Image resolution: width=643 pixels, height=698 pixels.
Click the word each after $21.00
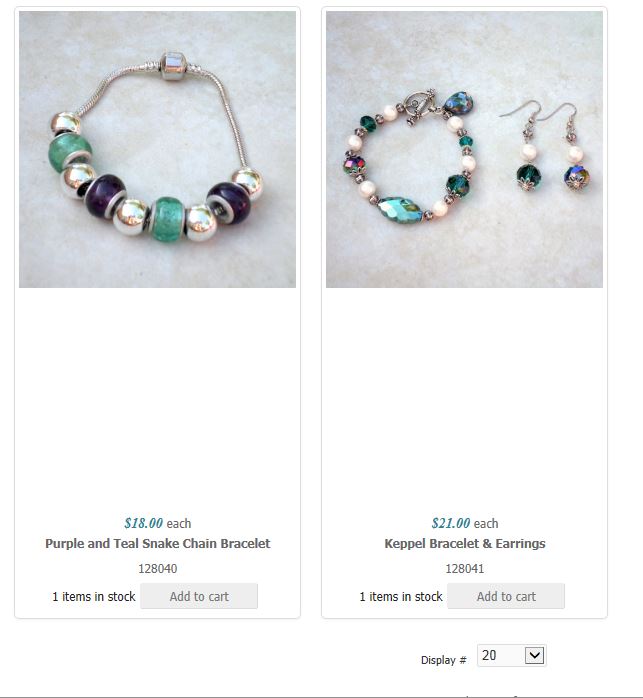(x=486, y=524)
